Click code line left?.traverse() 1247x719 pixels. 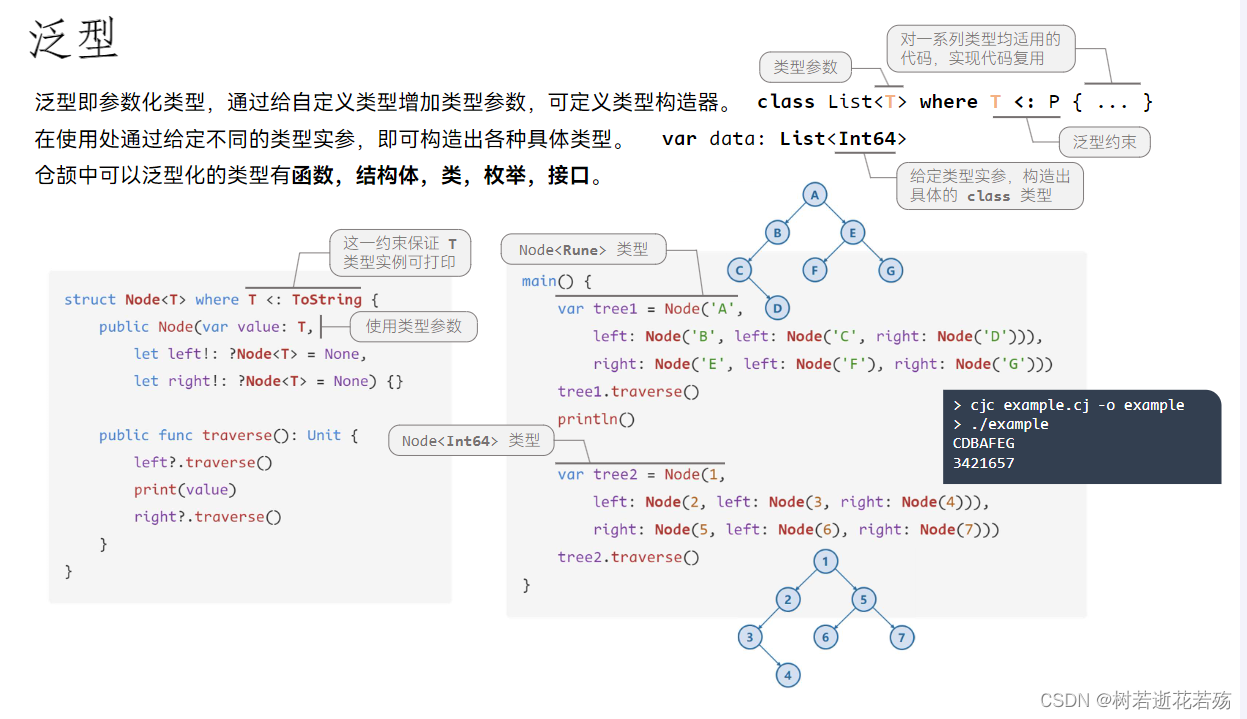[203, 462]
